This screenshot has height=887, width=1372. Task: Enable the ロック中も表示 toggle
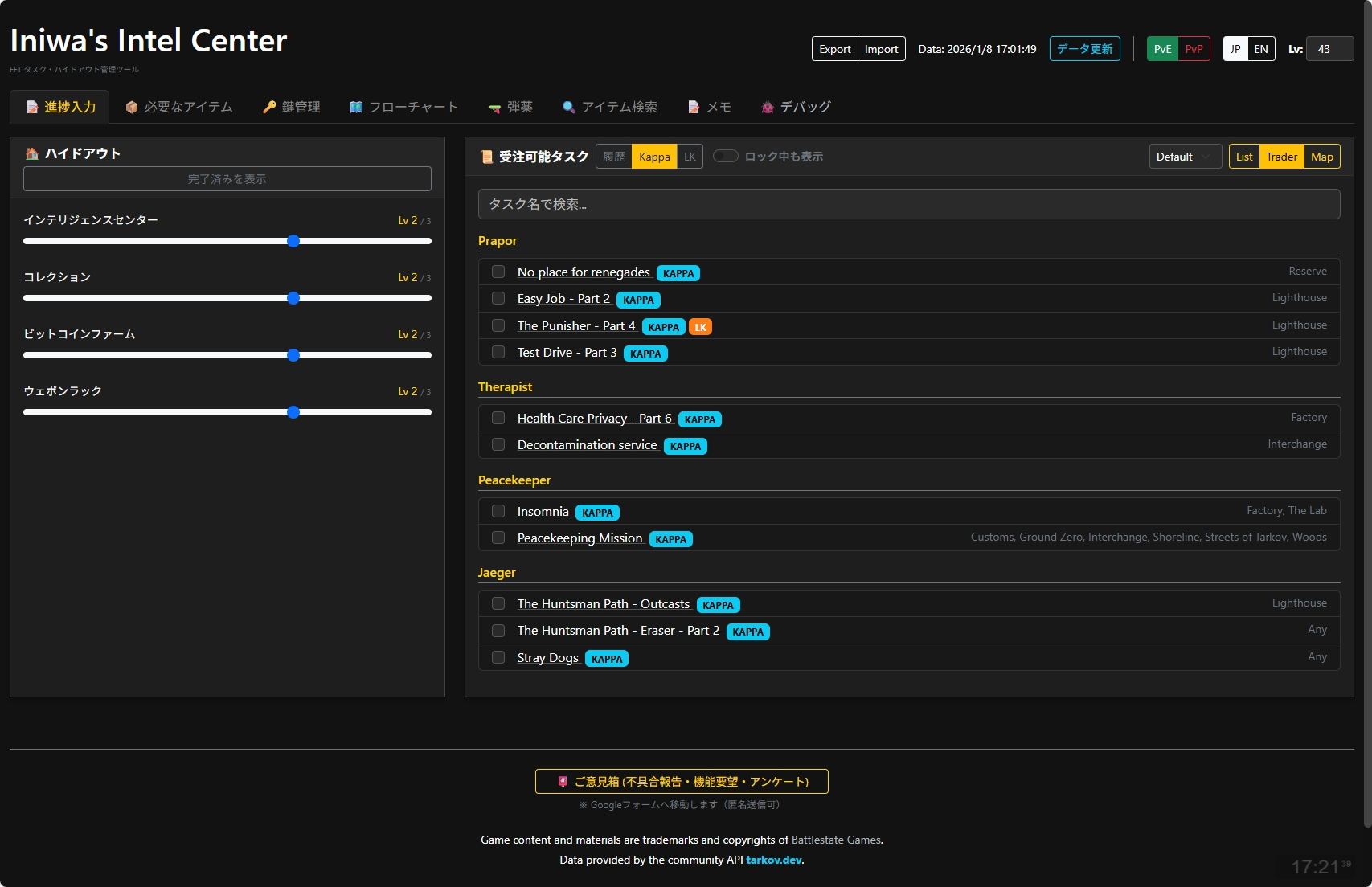(x=725, y=156)
